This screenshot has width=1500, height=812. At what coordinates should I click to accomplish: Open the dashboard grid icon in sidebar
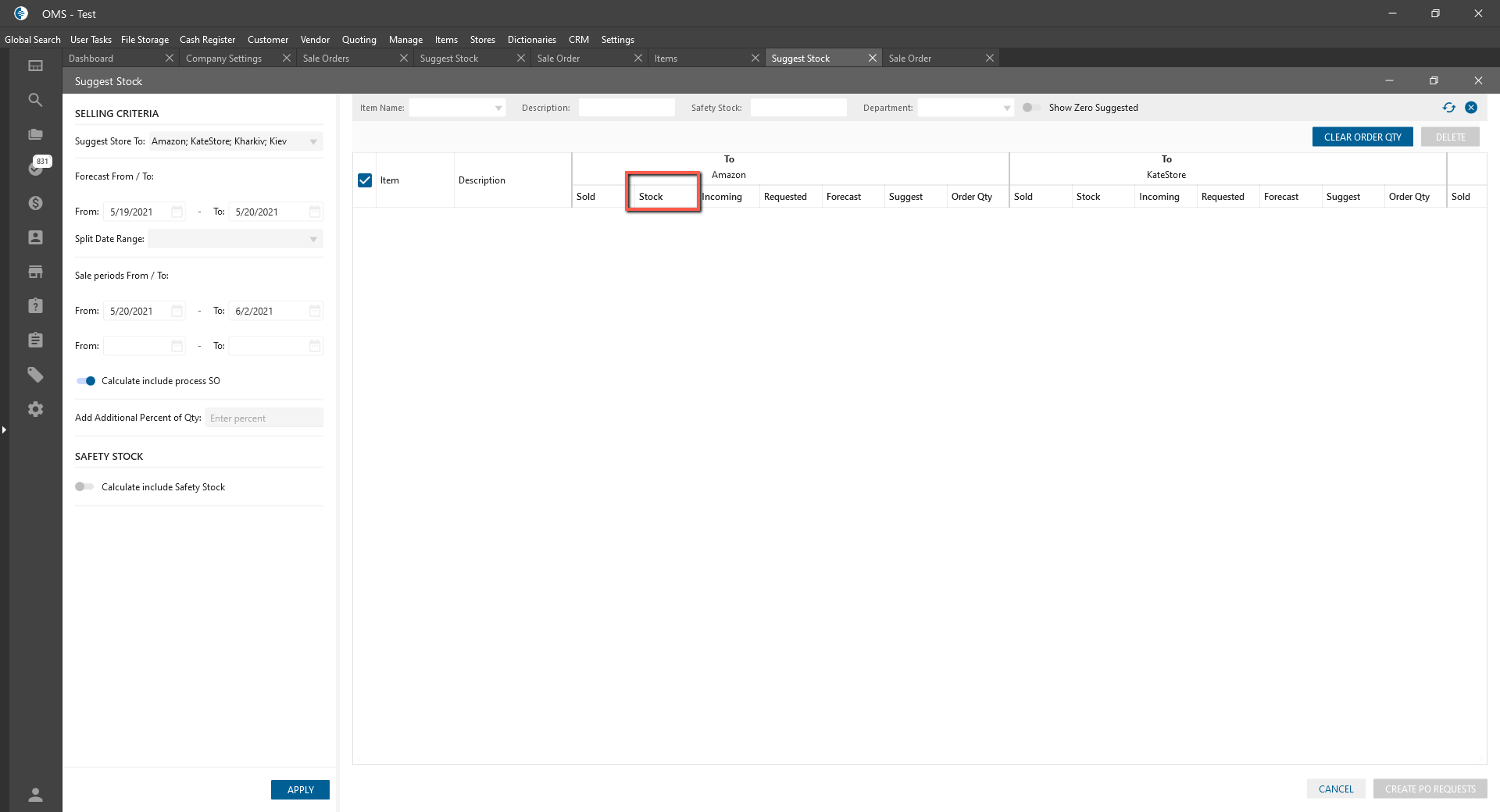coord(35,66)
